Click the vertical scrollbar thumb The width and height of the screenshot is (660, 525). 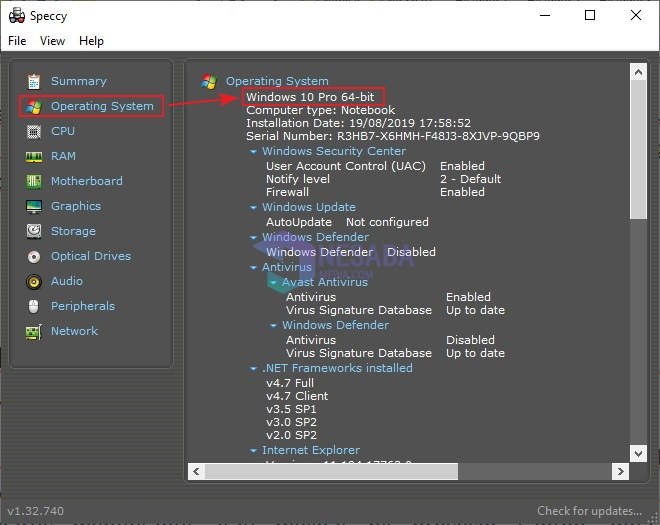pyautogui.click(x=638, y=149)
